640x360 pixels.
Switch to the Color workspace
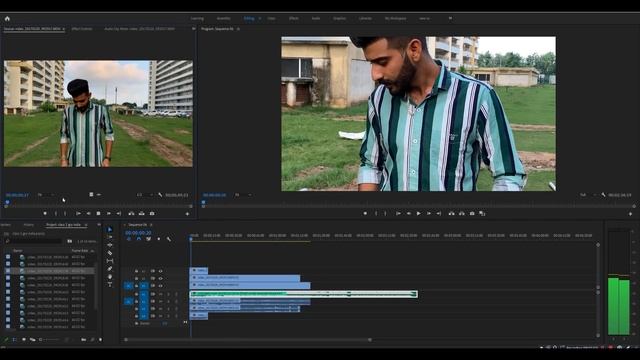[x=271, y=18]
